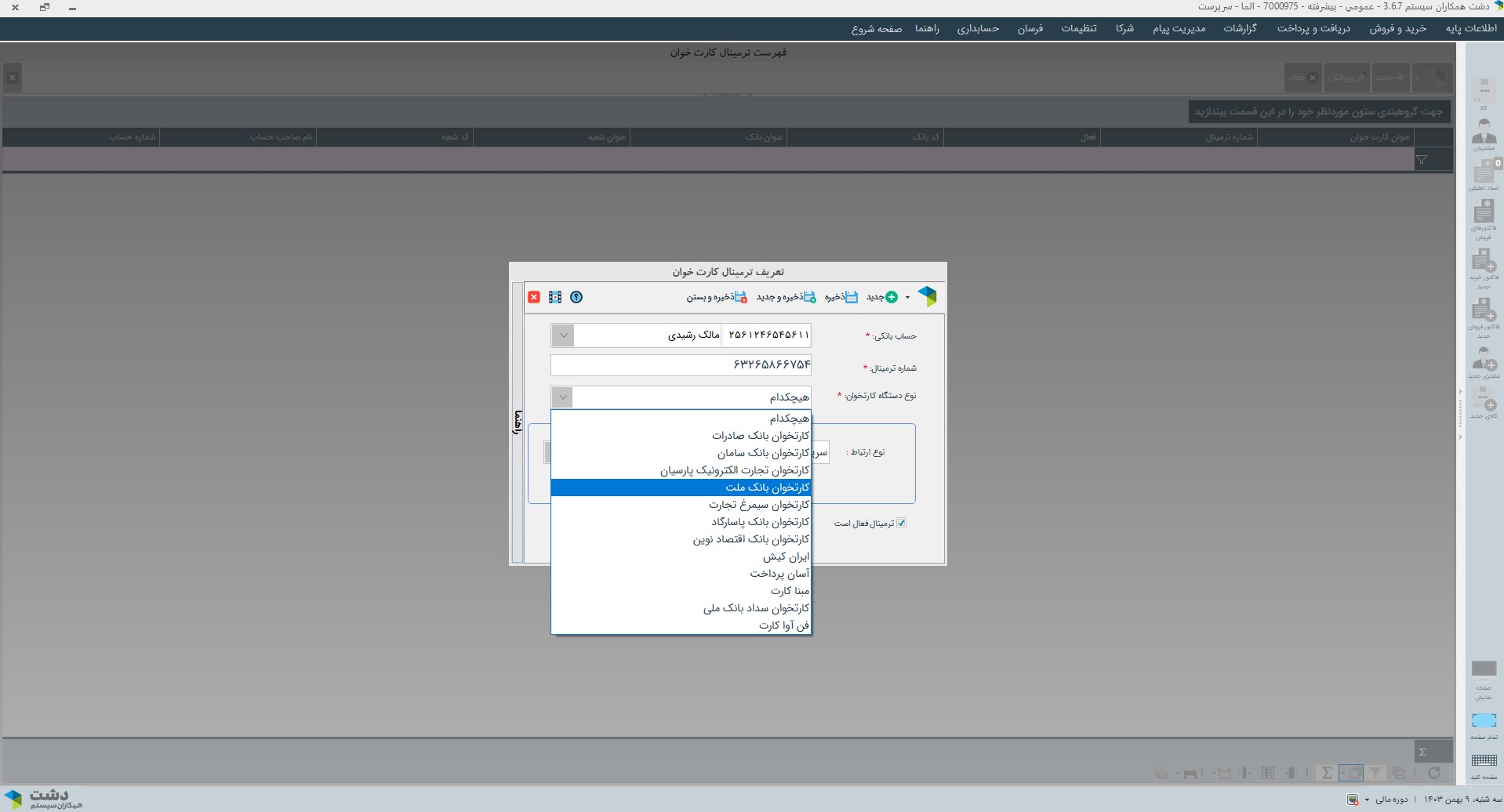Click the refresh icon in list bottom toolbar
This screenshot has width=1504, height=812.
point(1433,773)
